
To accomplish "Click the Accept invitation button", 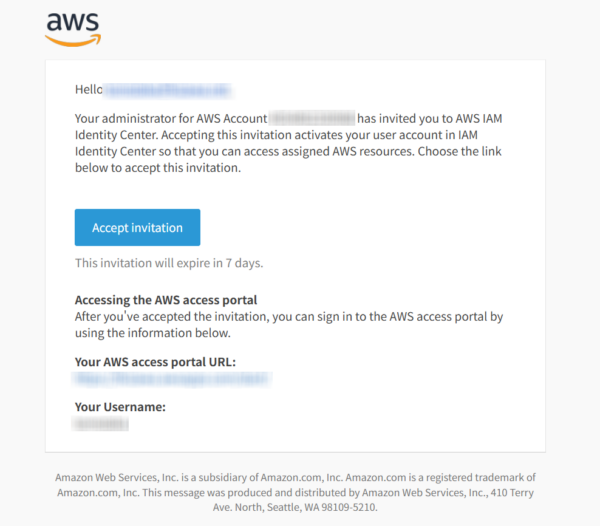I will click(137, 227).
